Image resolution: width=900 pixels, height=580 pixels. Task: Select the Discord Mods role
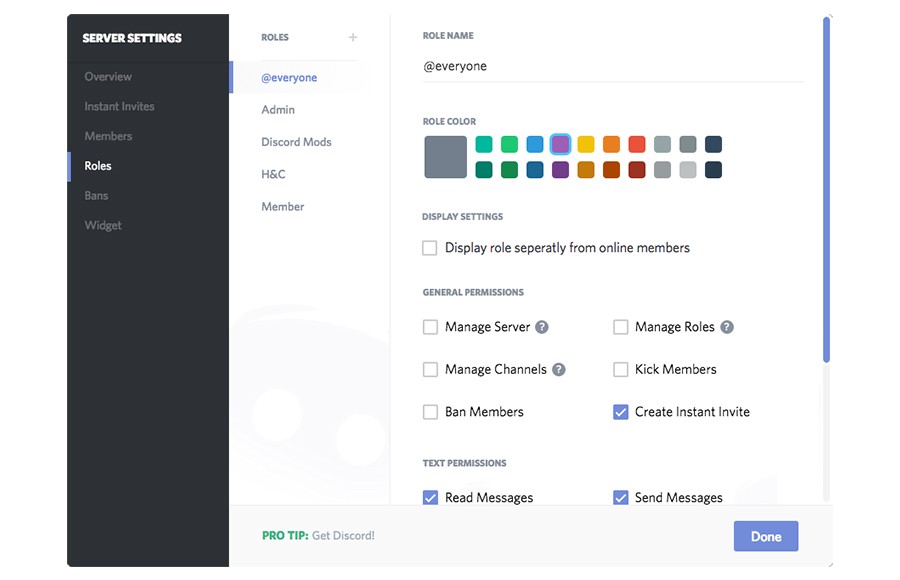pos(296,142)
